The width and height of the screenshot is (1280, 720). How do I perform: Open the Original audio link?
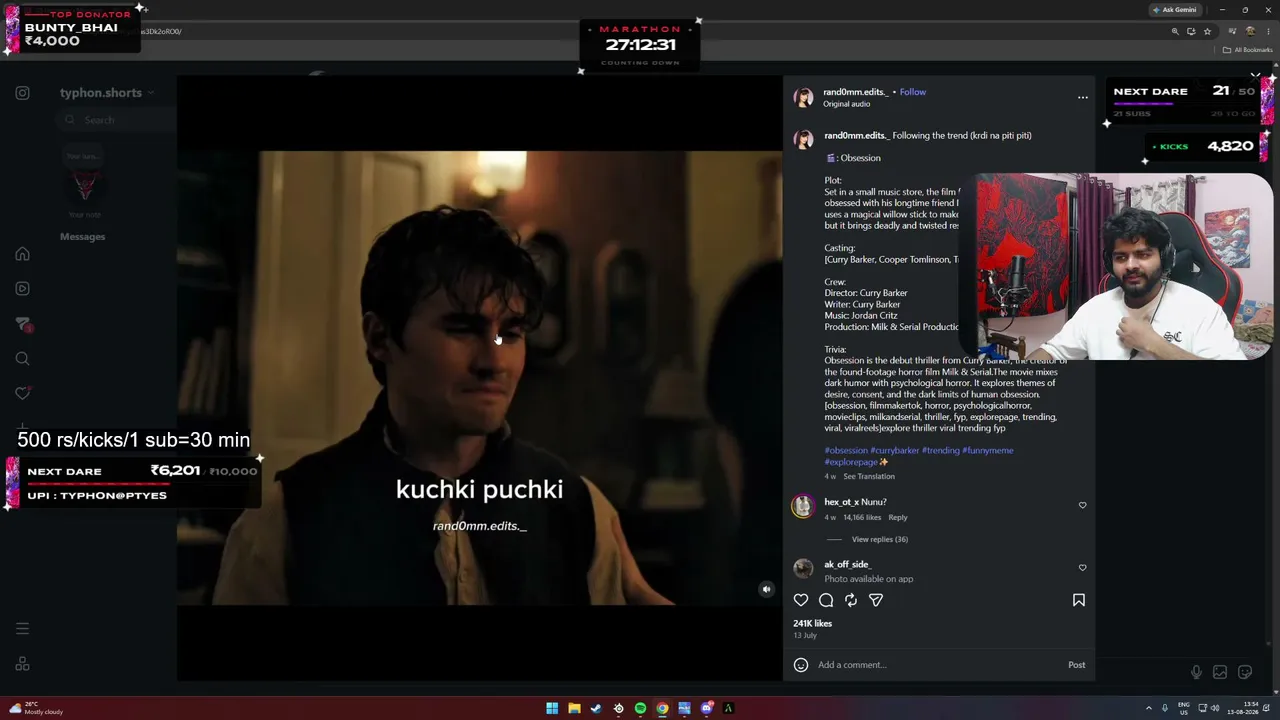click(x=847, y=104)
